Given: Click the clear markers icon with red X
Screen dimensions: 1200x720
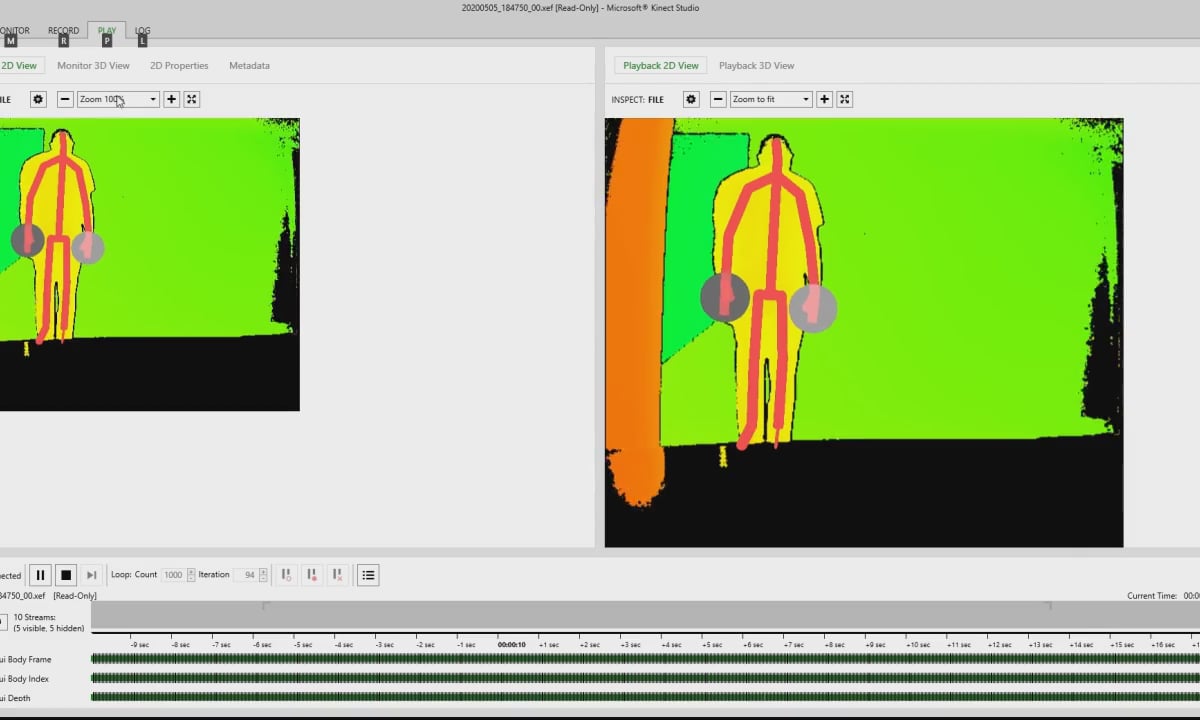Looking at the screenshot, I should [x=338, y=575].
